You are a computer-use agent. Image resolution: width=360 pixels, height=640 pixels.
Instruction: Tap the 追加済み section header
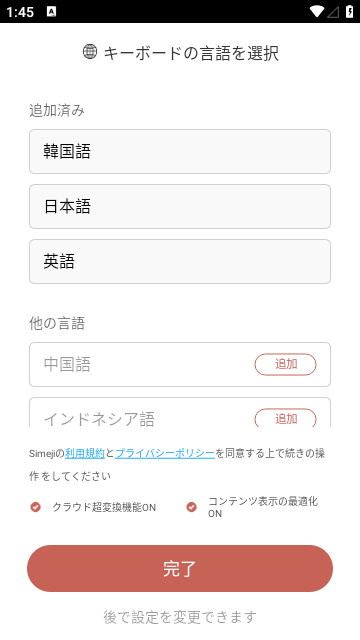click(57, 111)
